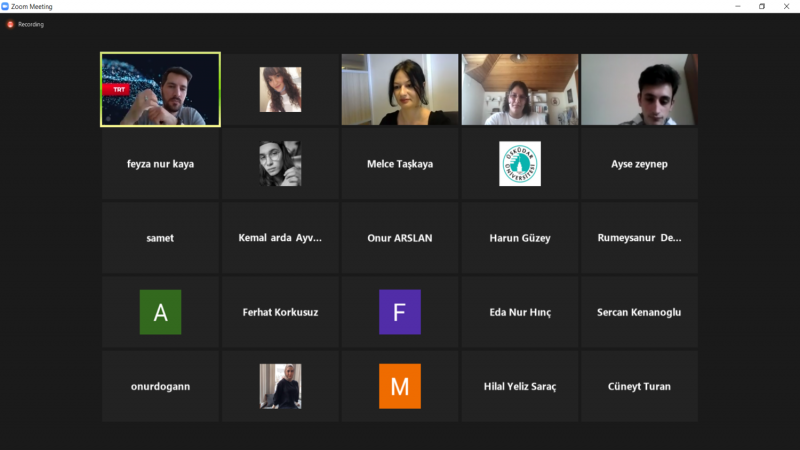The height and width of the screenshot is (450, 800).
Task: Minimize the Zoom Meeting window
Action: coord(735,6)
